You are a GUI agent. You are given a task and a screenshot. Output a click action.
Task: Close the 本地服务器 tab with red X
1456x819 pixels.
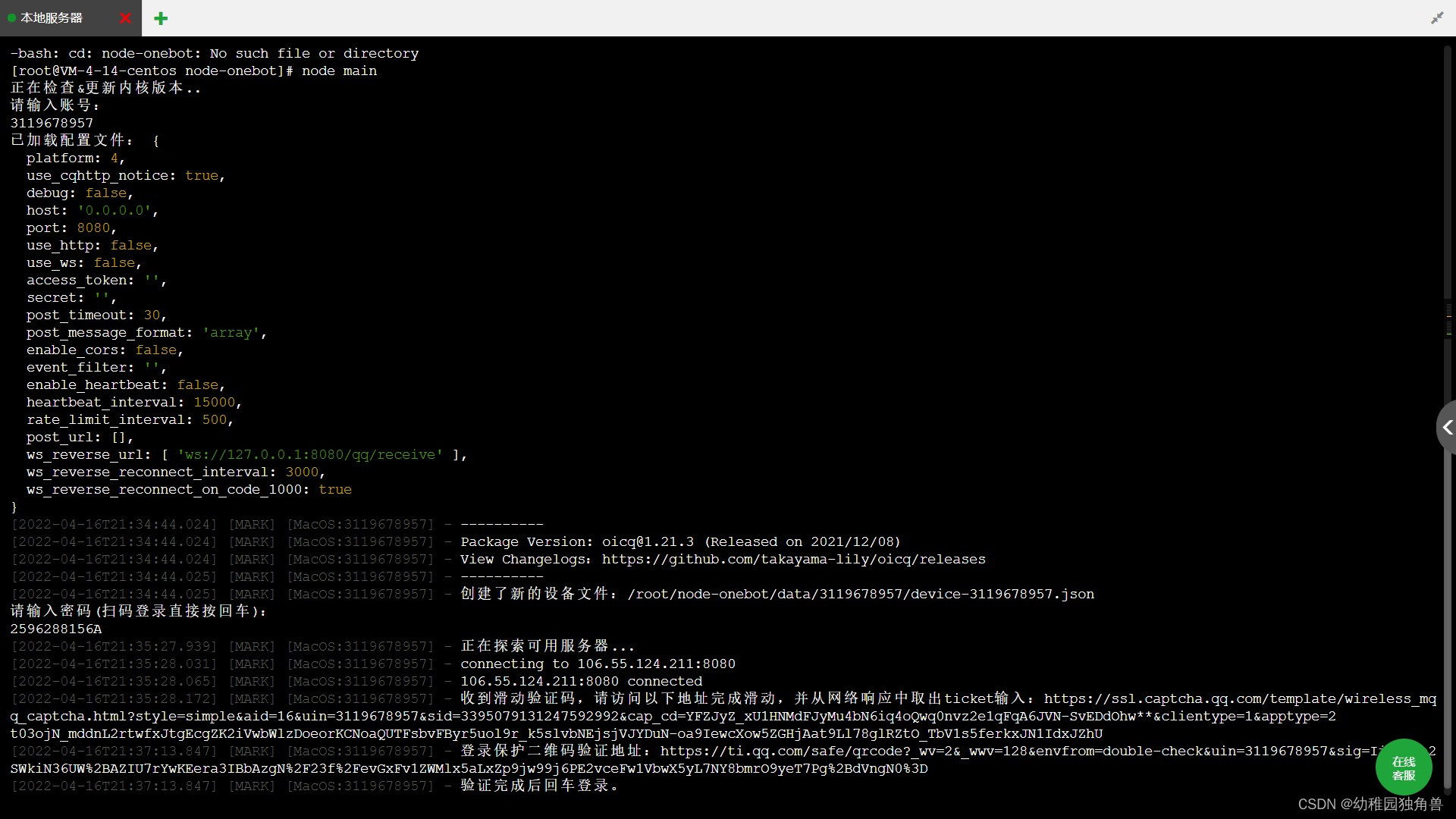click(125, 18)
